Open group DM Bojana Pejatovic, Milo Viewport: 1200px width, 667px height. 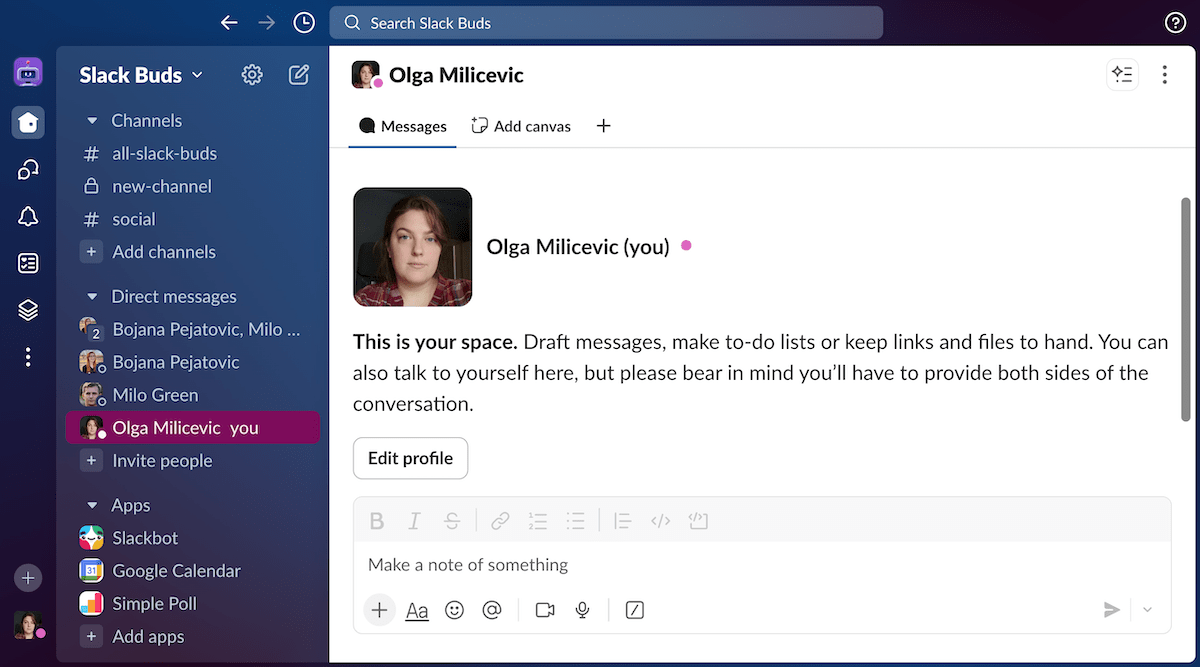(x=192, y=329)
